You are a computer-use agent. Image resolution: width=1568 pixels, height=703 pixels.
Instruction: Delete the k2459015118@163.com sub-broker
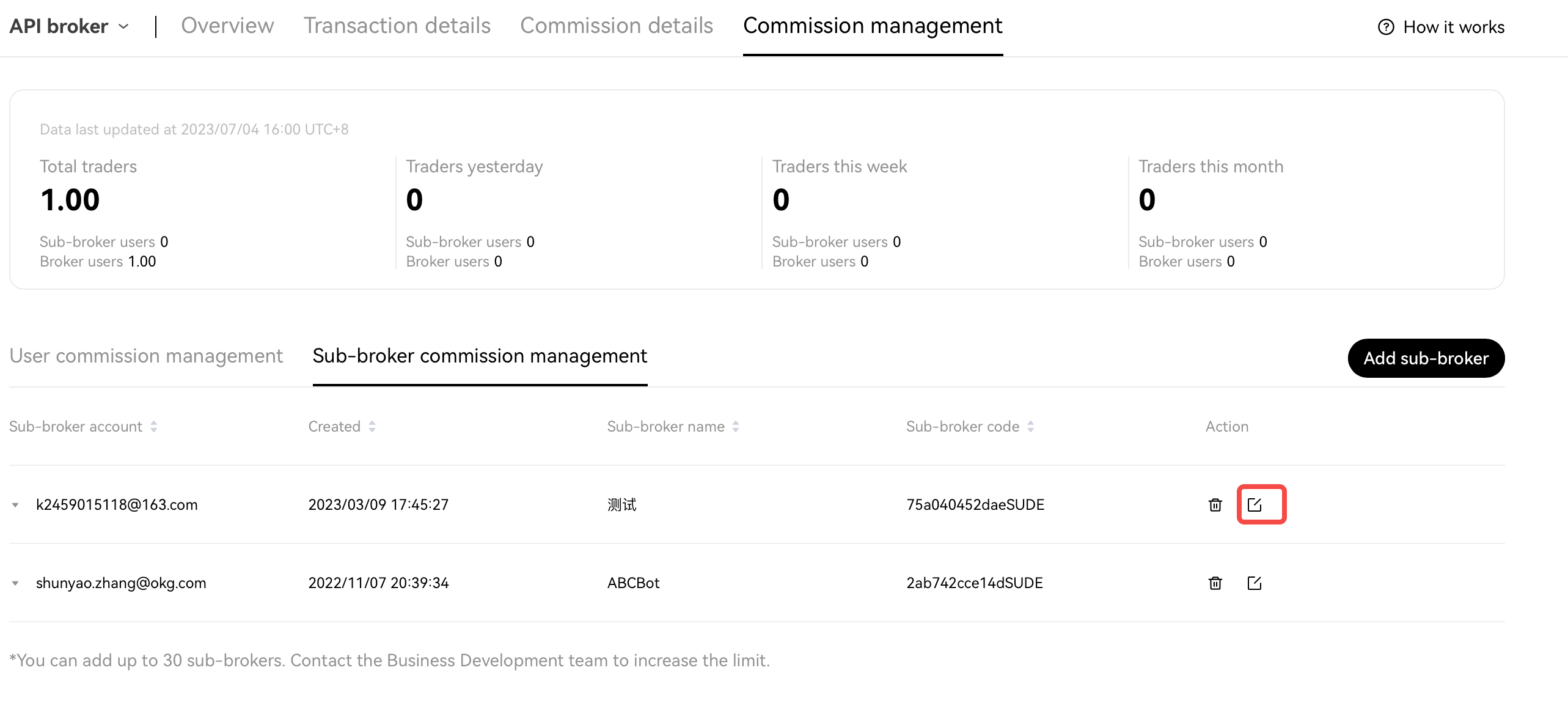(x=1215, y=504)
